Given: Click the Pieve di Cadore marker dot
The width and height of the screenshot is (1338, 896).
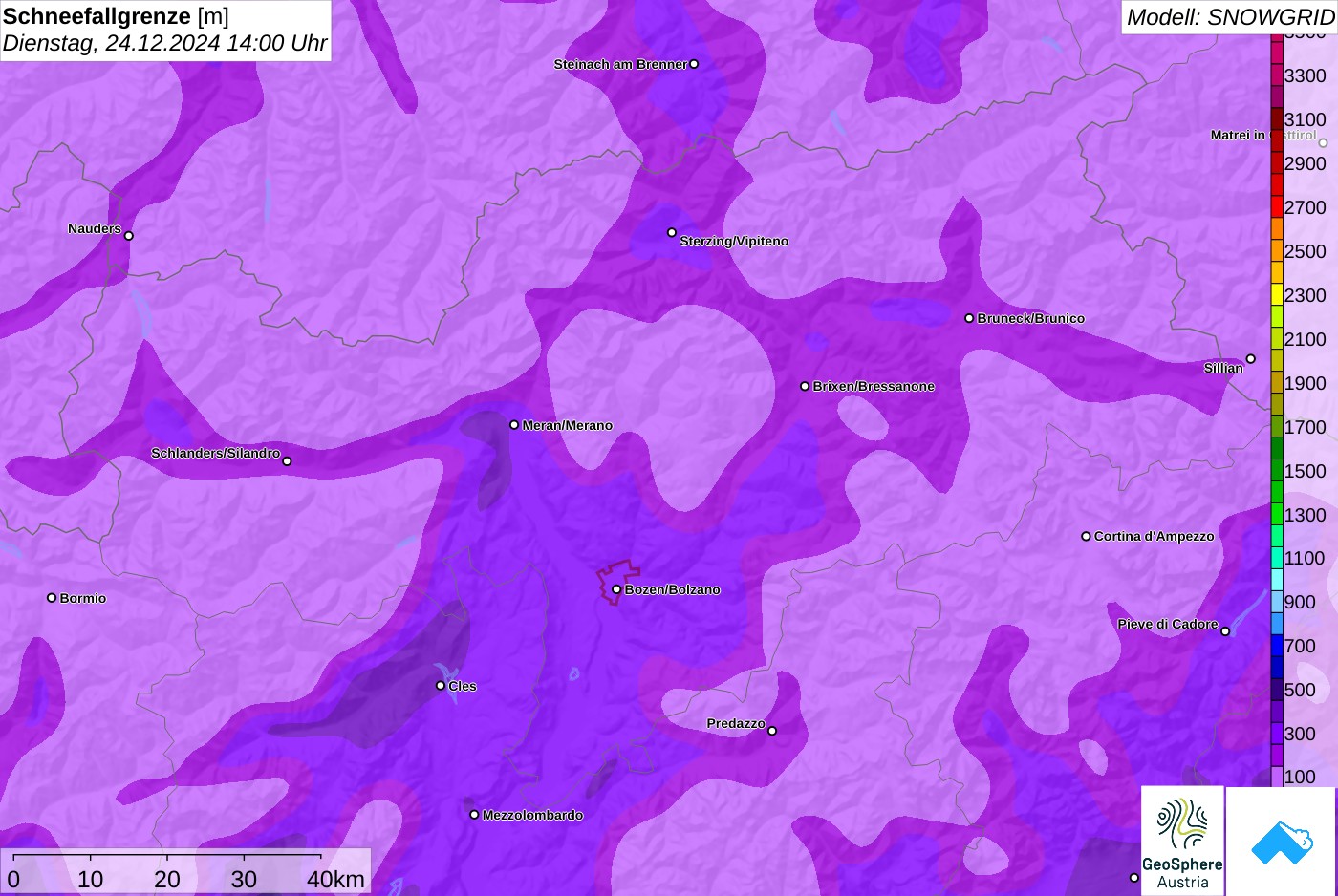Looking at the screenshot, I should [1225, 631].
